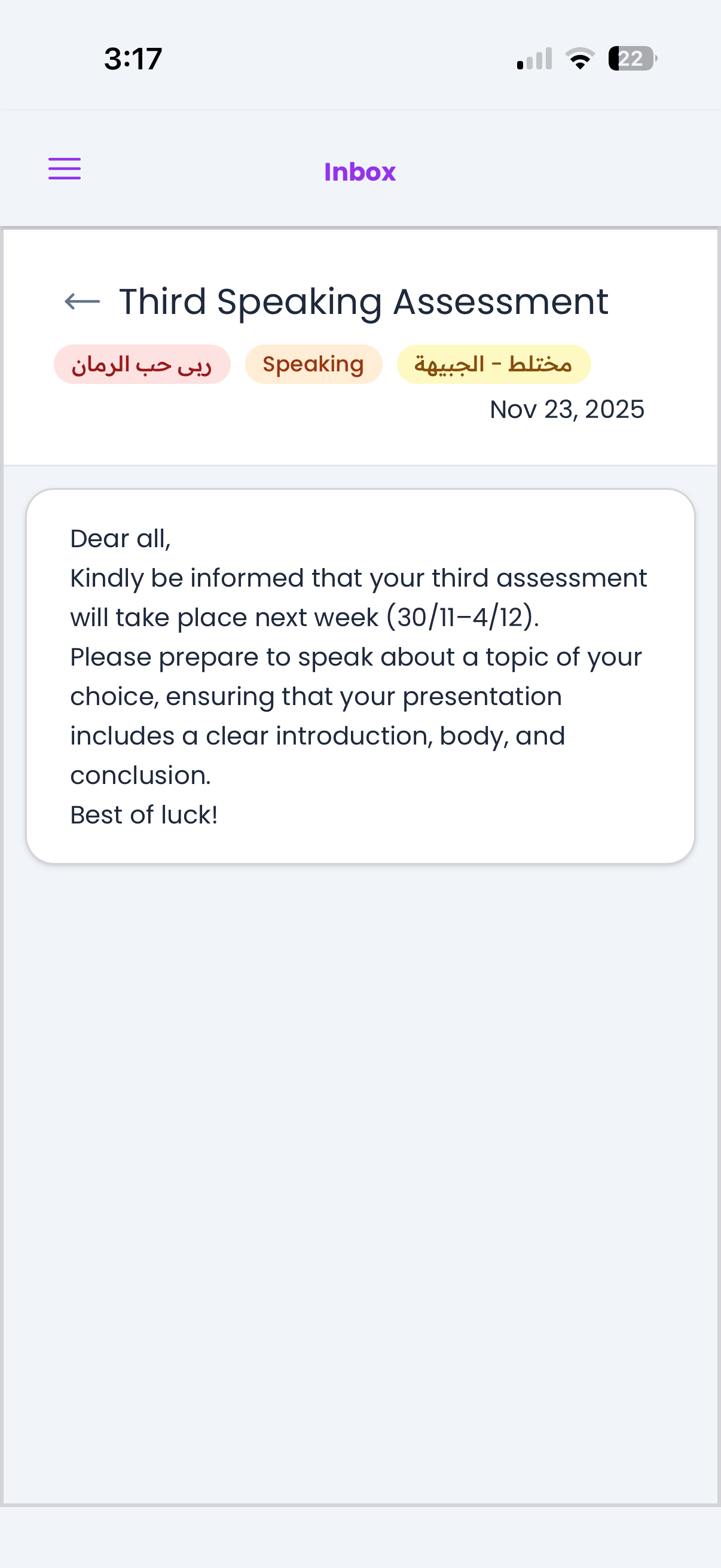Tap the purple Inbox header title
721x1568 pixels.
click(x=359, y=172)
